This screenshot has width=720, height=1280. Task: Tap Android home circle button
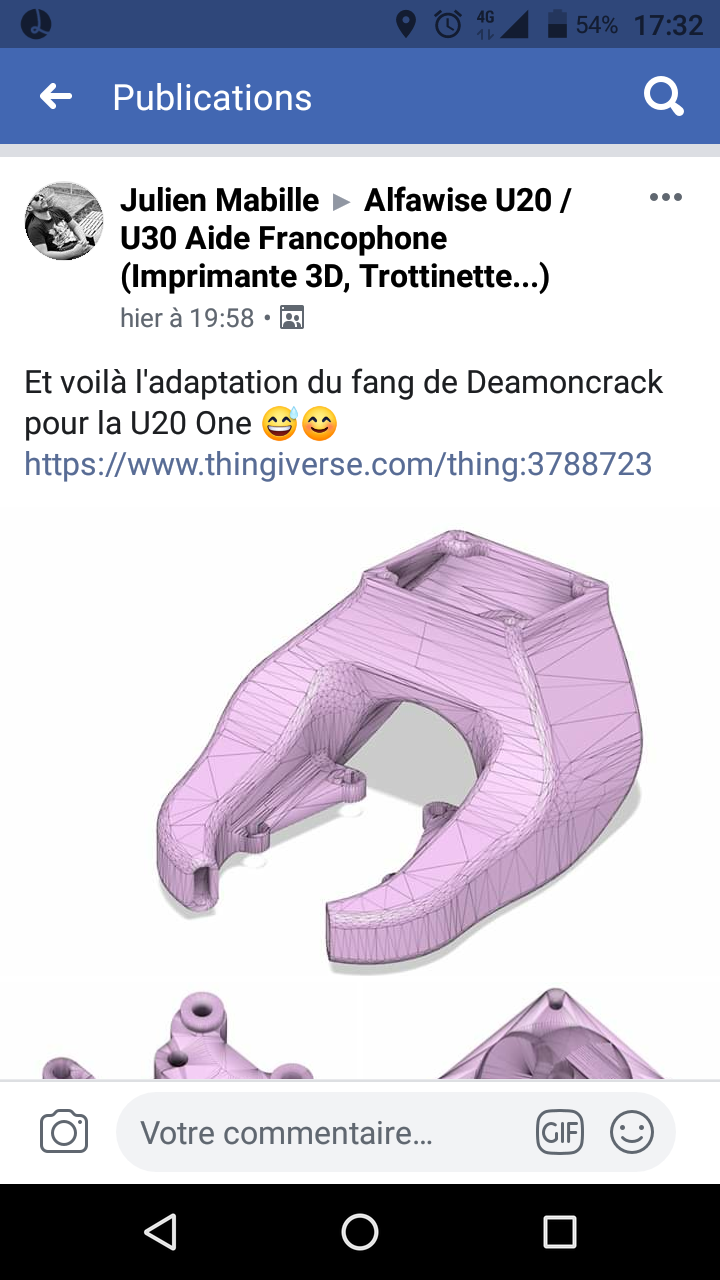click(x=360, y=1232)
